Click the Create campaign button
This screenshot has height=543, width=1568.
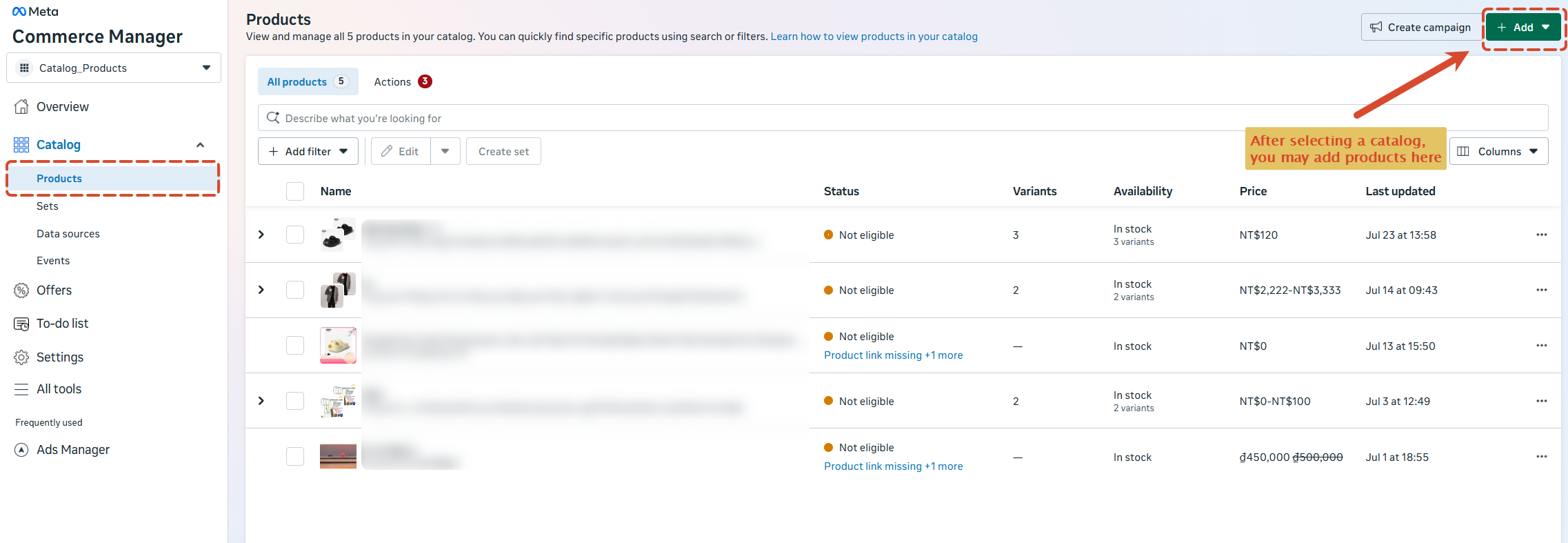(1420, 27)
